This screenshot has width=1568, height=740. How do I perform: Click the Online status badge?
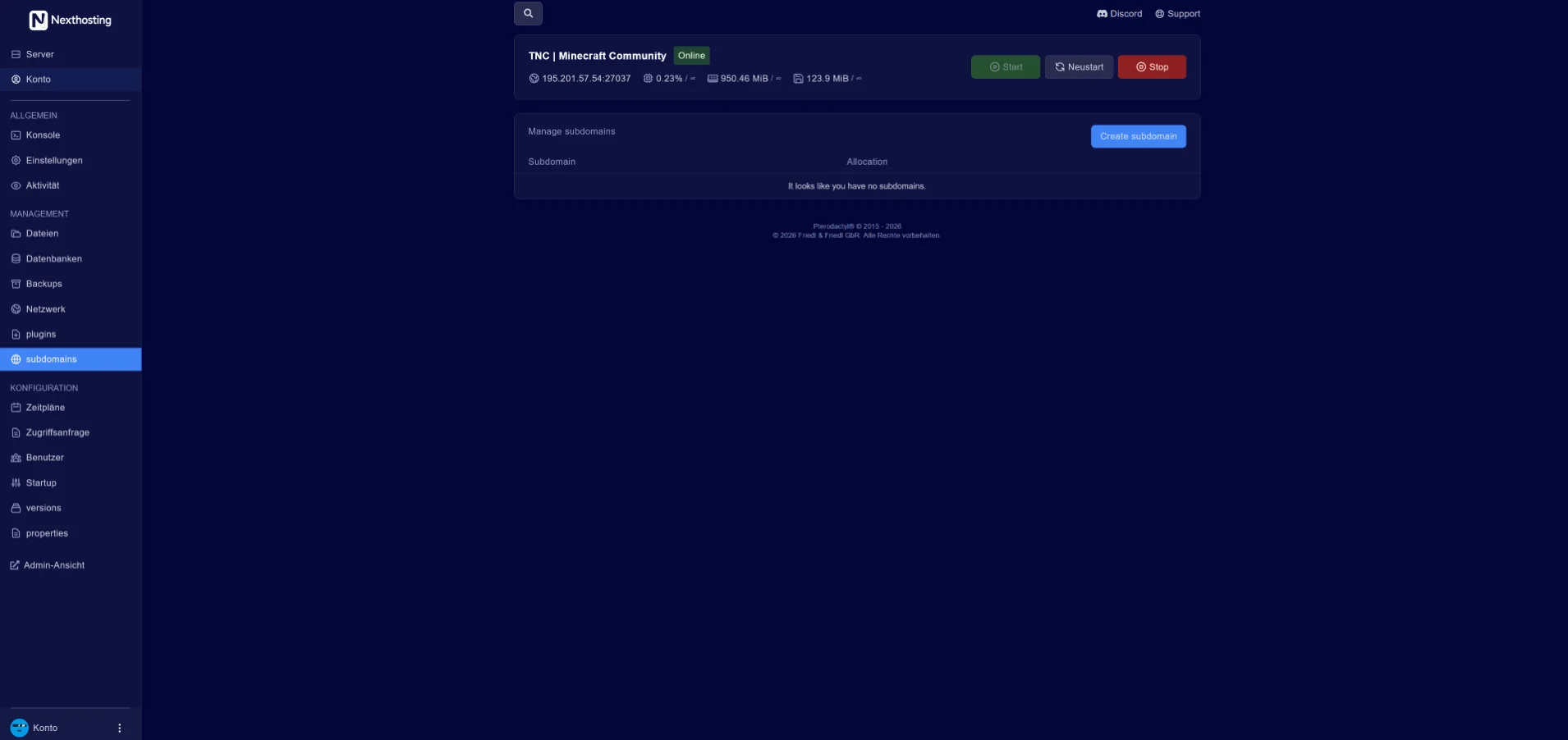tap(691, 56)
